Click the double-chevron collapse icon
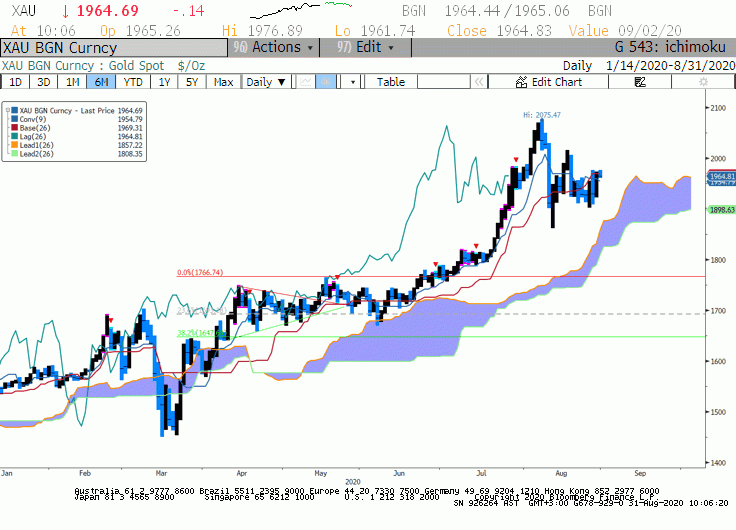Screen dimensions: 736x530 point(479,82)
